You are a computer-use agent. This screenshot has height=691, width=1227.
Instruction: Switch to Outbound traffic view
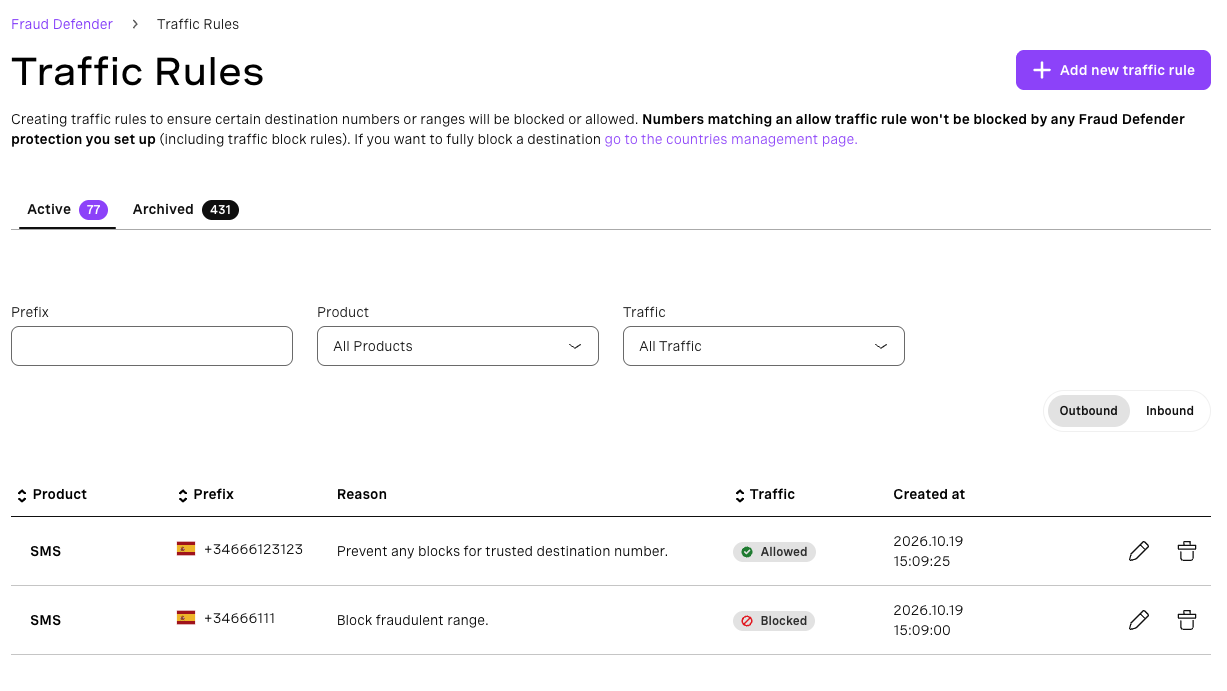(x=1088, y=411)
